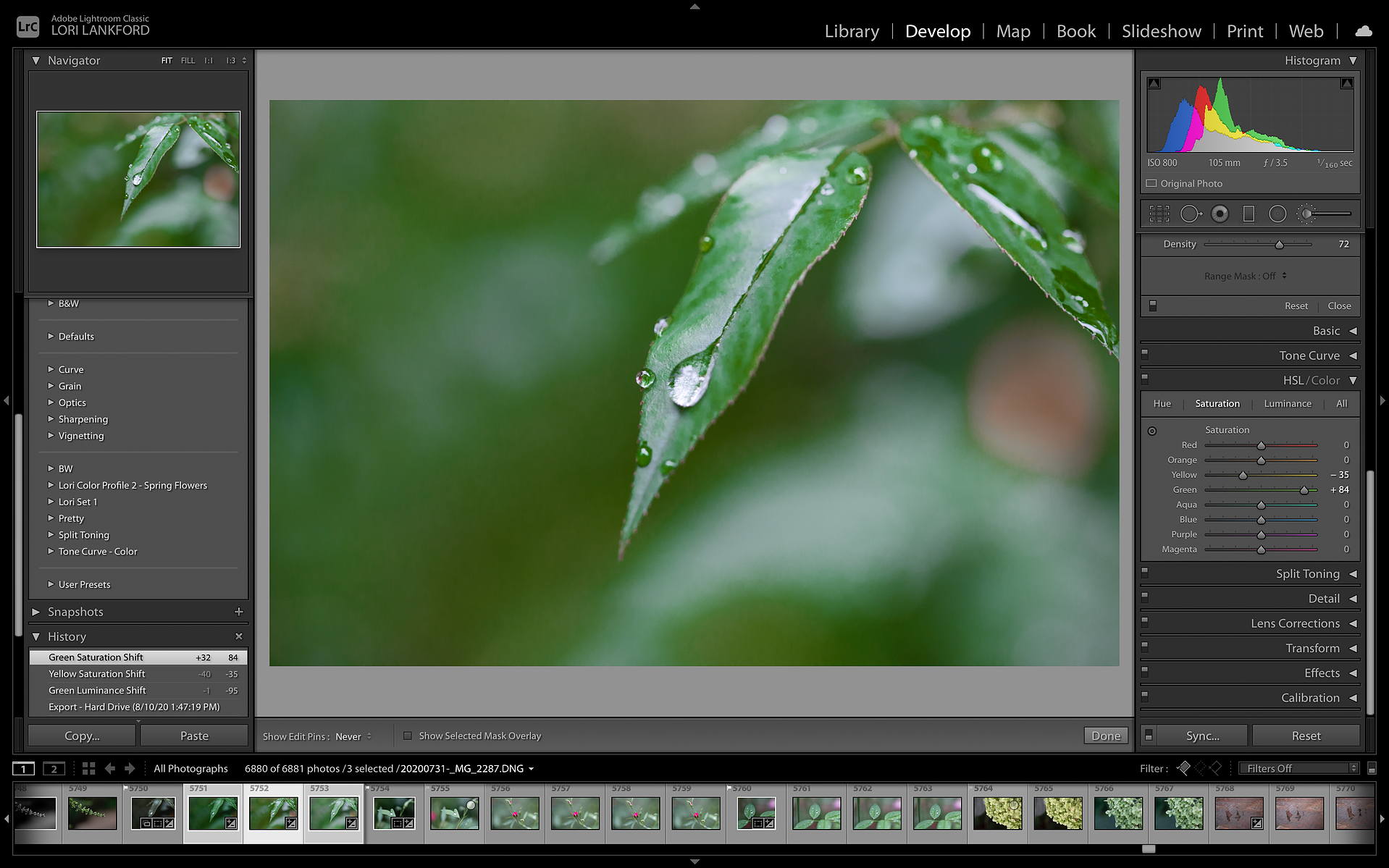Click the Done button
Screen dimensions: 1389x868
1106,736
